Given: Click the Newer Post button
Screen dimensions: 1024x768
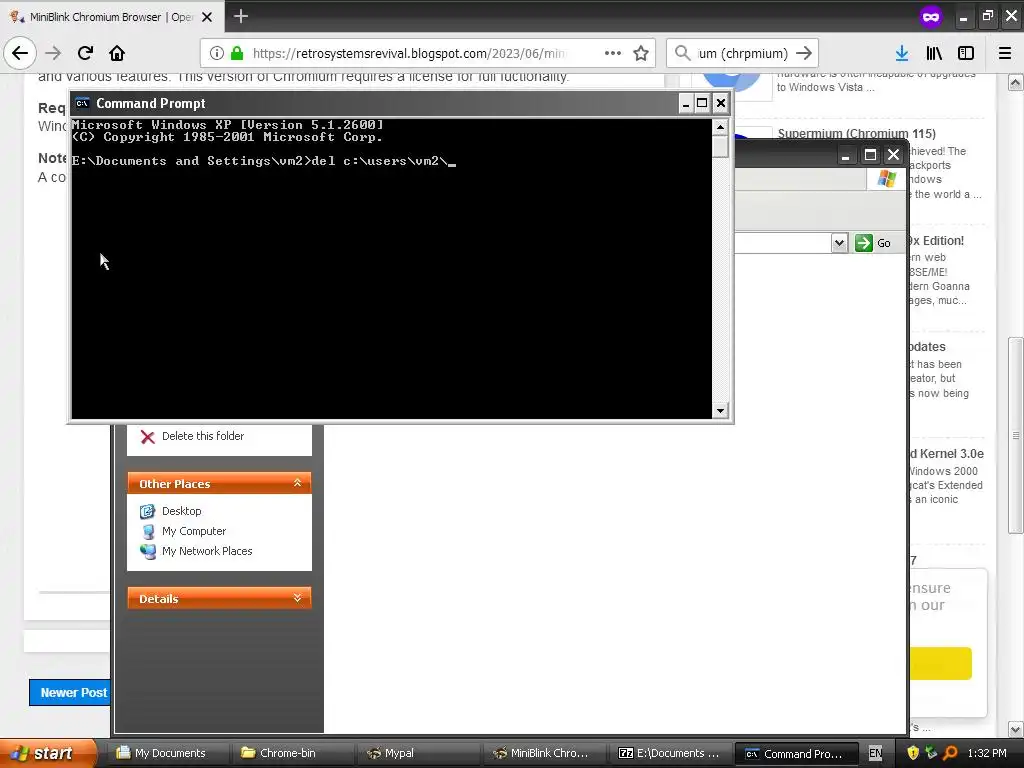Looking at the screenshot, I should pos(70,692).
